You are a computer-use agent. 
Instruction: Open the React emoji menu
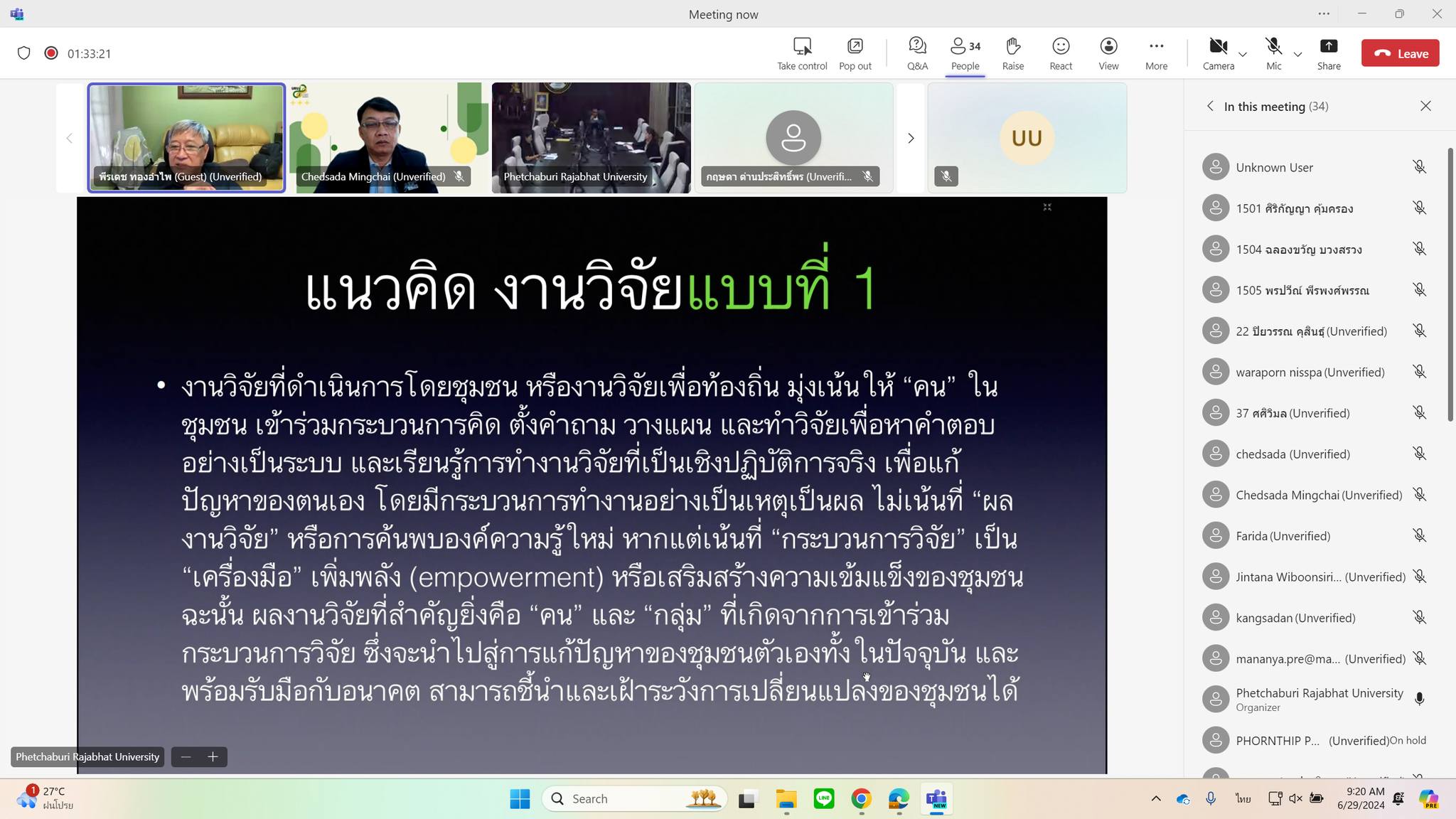coord(1061,47)
